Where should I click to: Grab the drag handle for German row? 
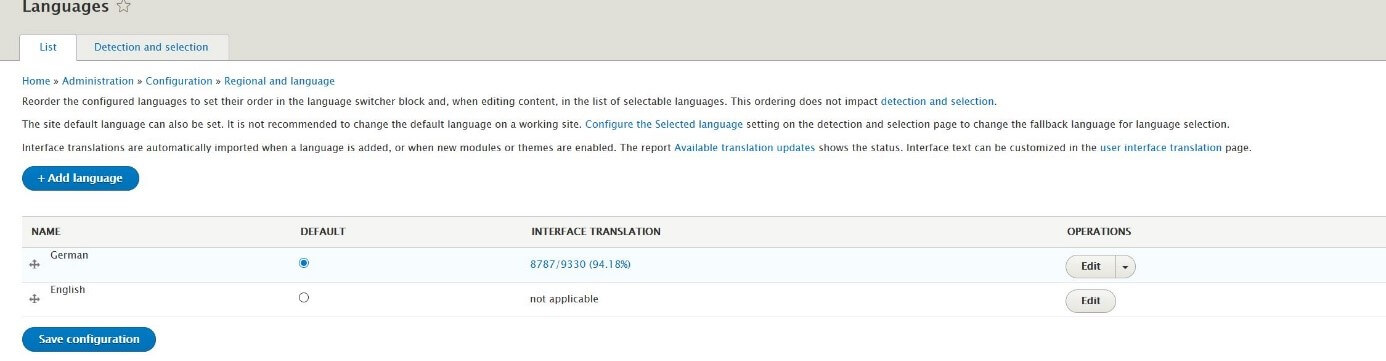35,265
